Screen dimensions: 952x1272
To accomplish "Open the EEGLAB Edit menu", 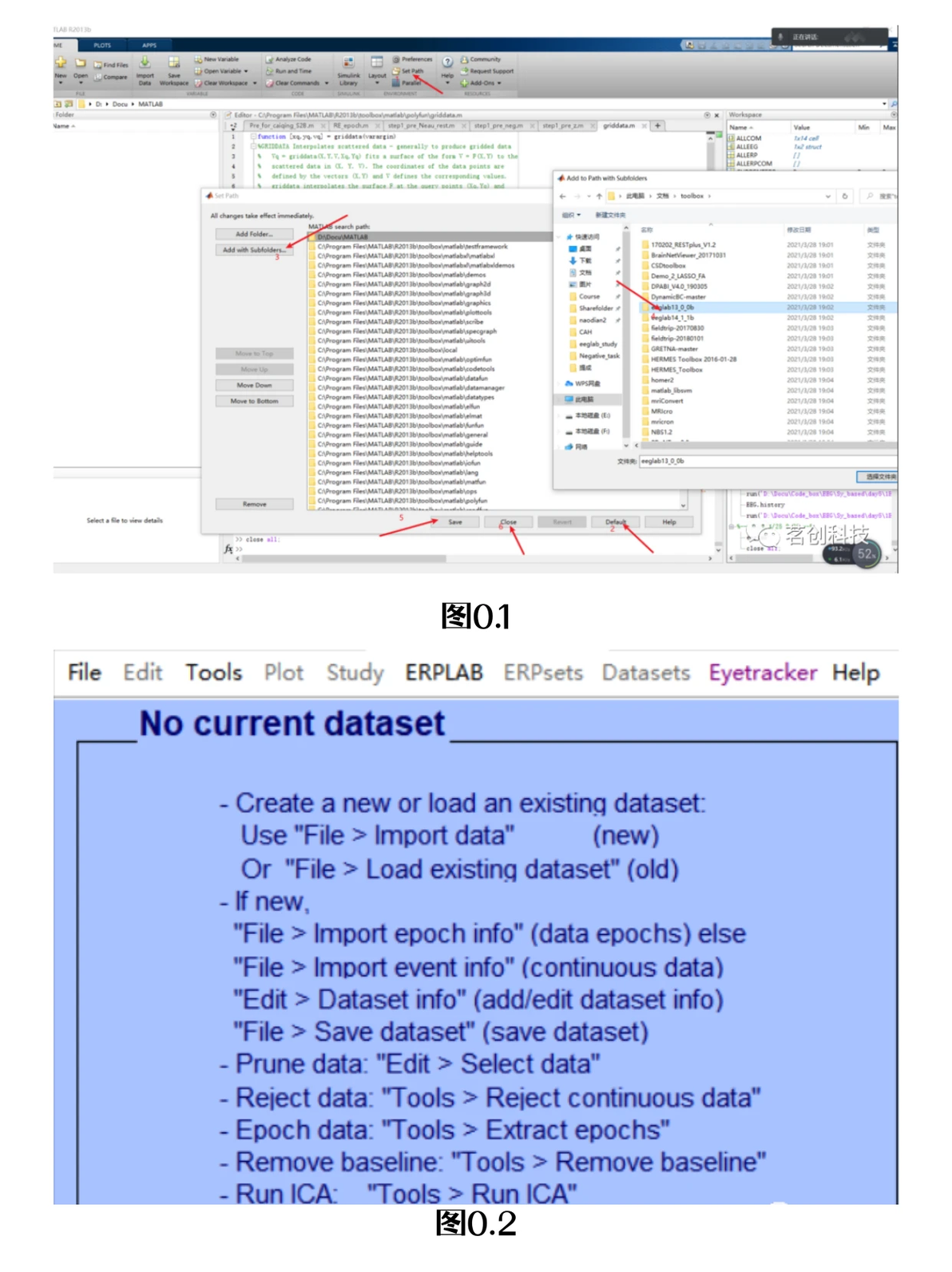I will 142,672.
